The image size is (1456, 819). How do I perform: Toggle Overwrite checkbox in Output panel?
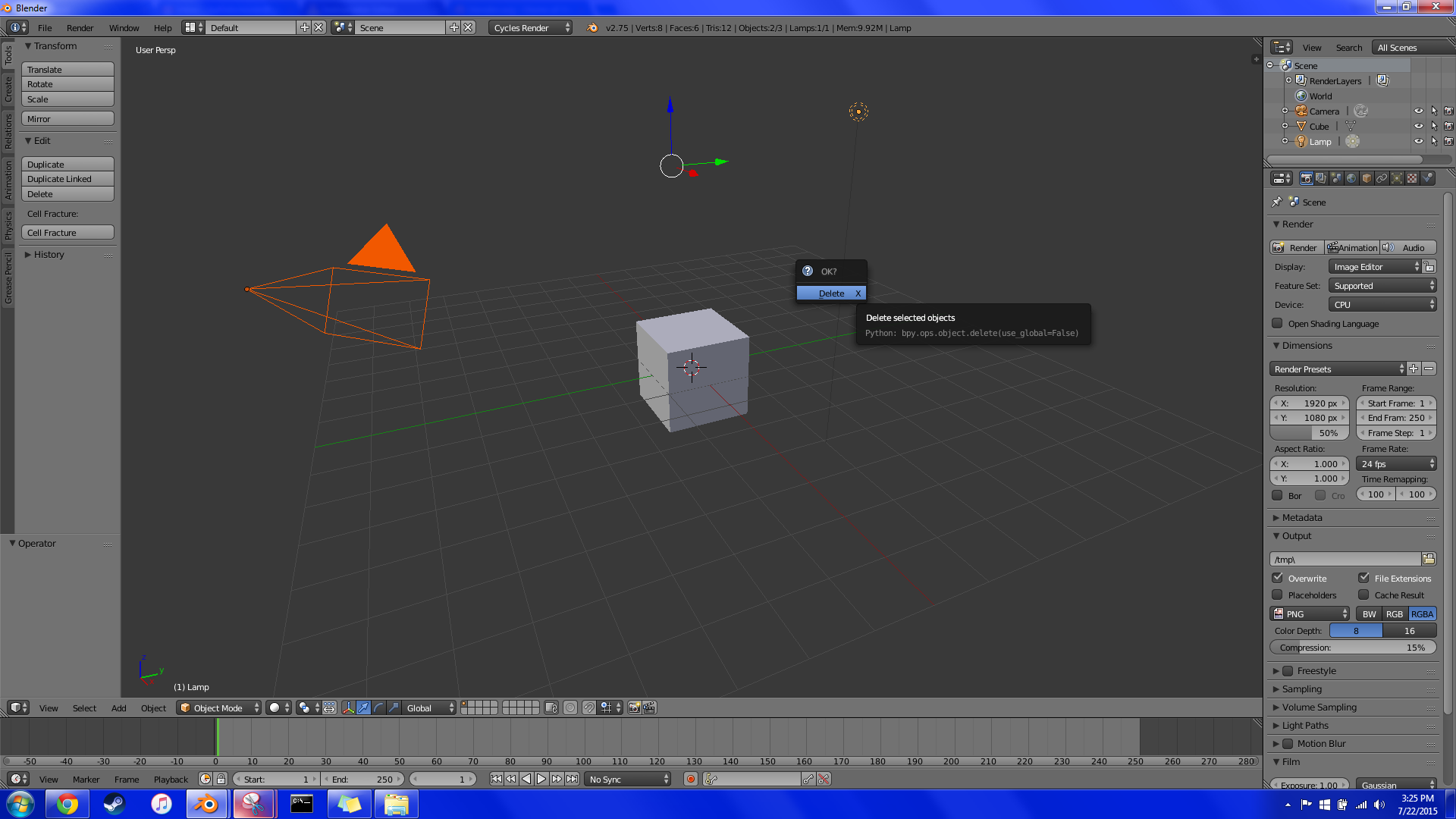(1279, 577)
